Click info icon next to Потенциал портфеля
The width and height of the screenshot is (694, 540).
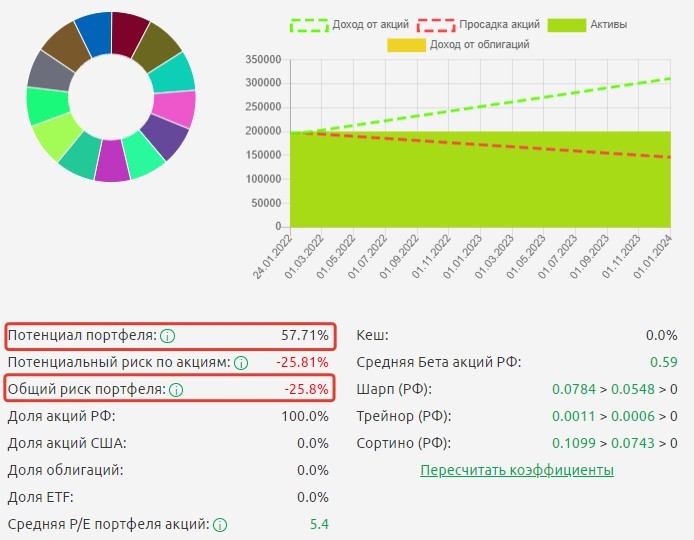[168, 336]
